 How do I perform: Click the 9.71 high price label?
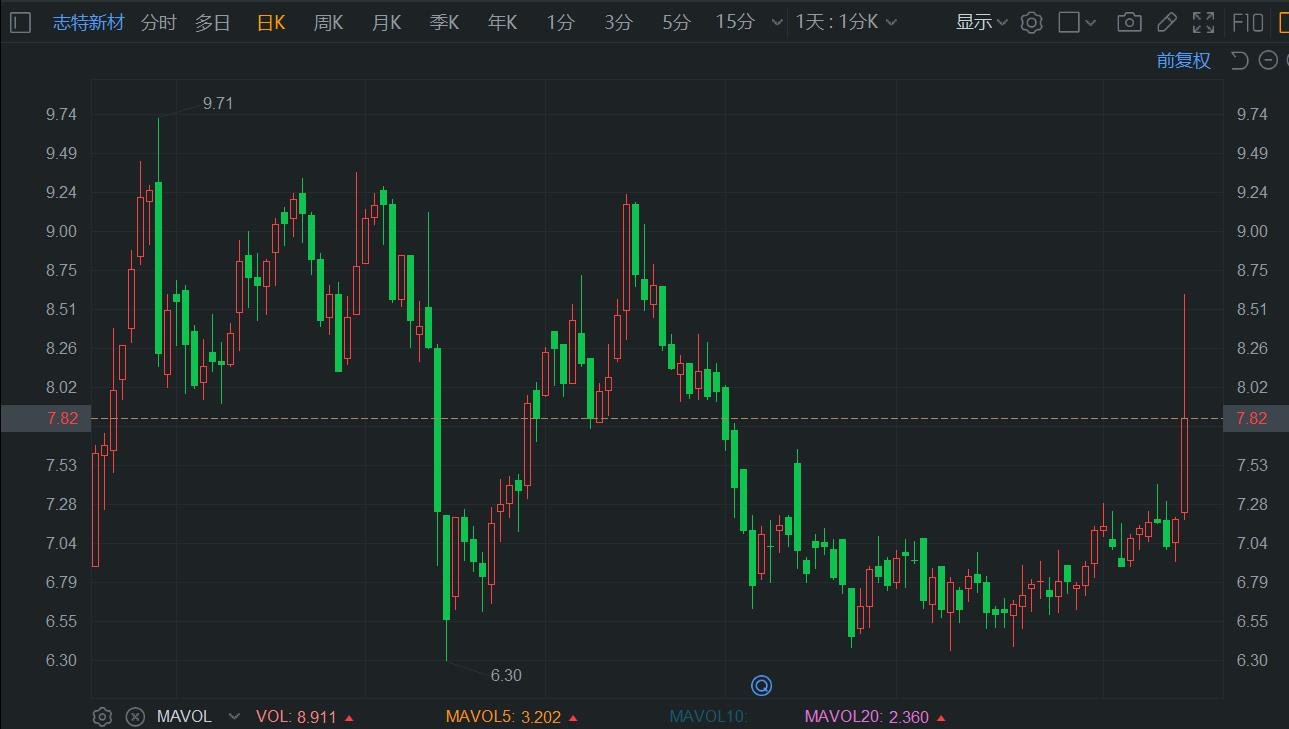pyautogui.click(x=218, y=103)
